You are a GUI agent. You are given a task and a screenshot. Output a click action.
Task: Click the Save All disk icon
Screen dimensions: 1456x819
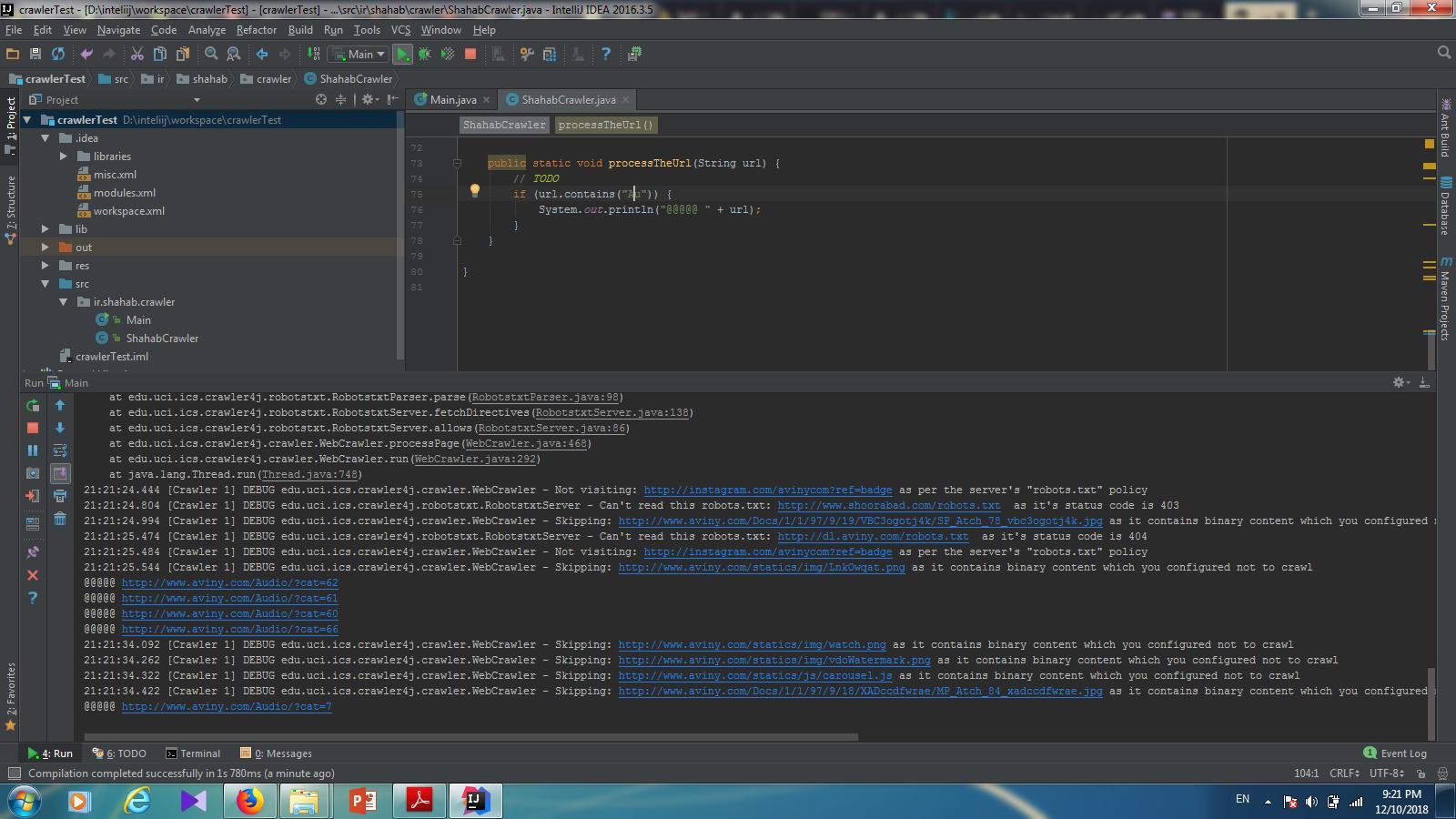[35, 54]
